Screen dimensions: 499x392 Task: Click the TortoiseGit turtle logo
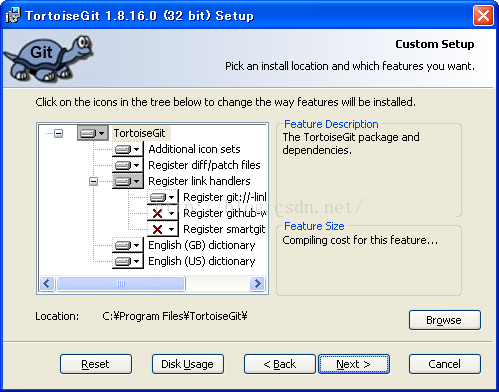coord(49,59)
